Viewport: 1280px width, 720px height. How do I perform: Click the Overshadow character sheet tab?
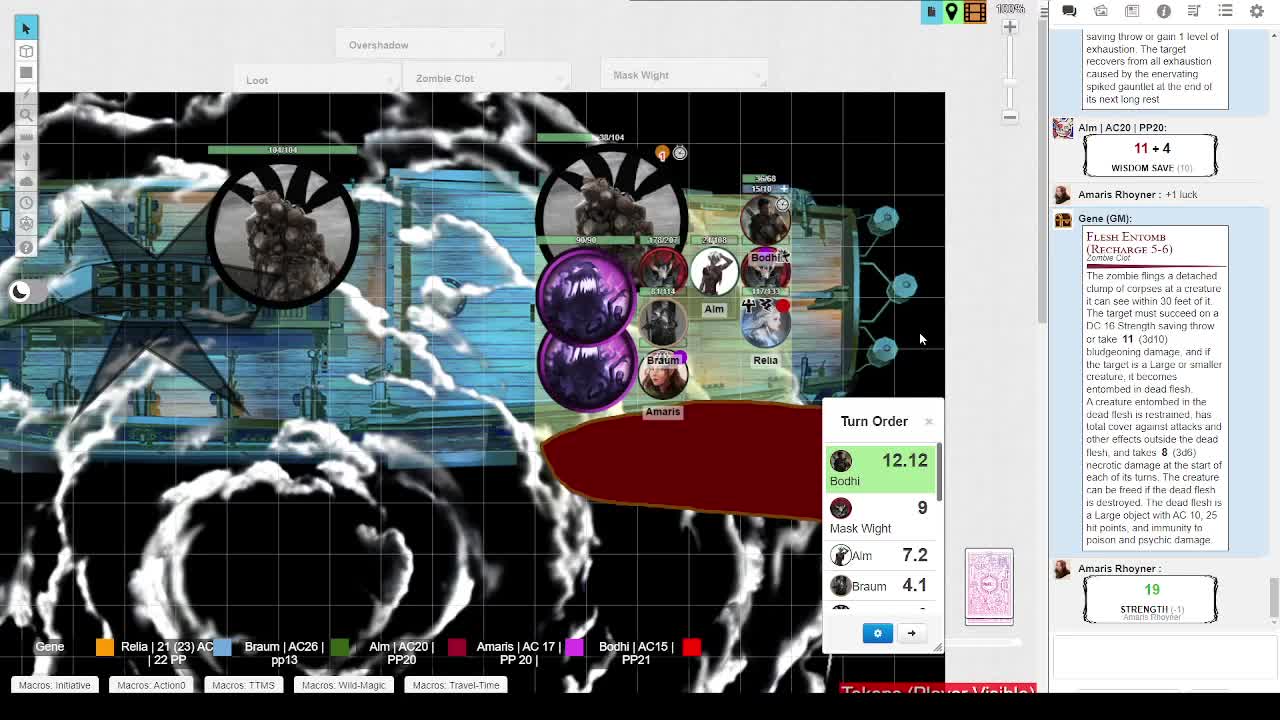tap(418, 45)
